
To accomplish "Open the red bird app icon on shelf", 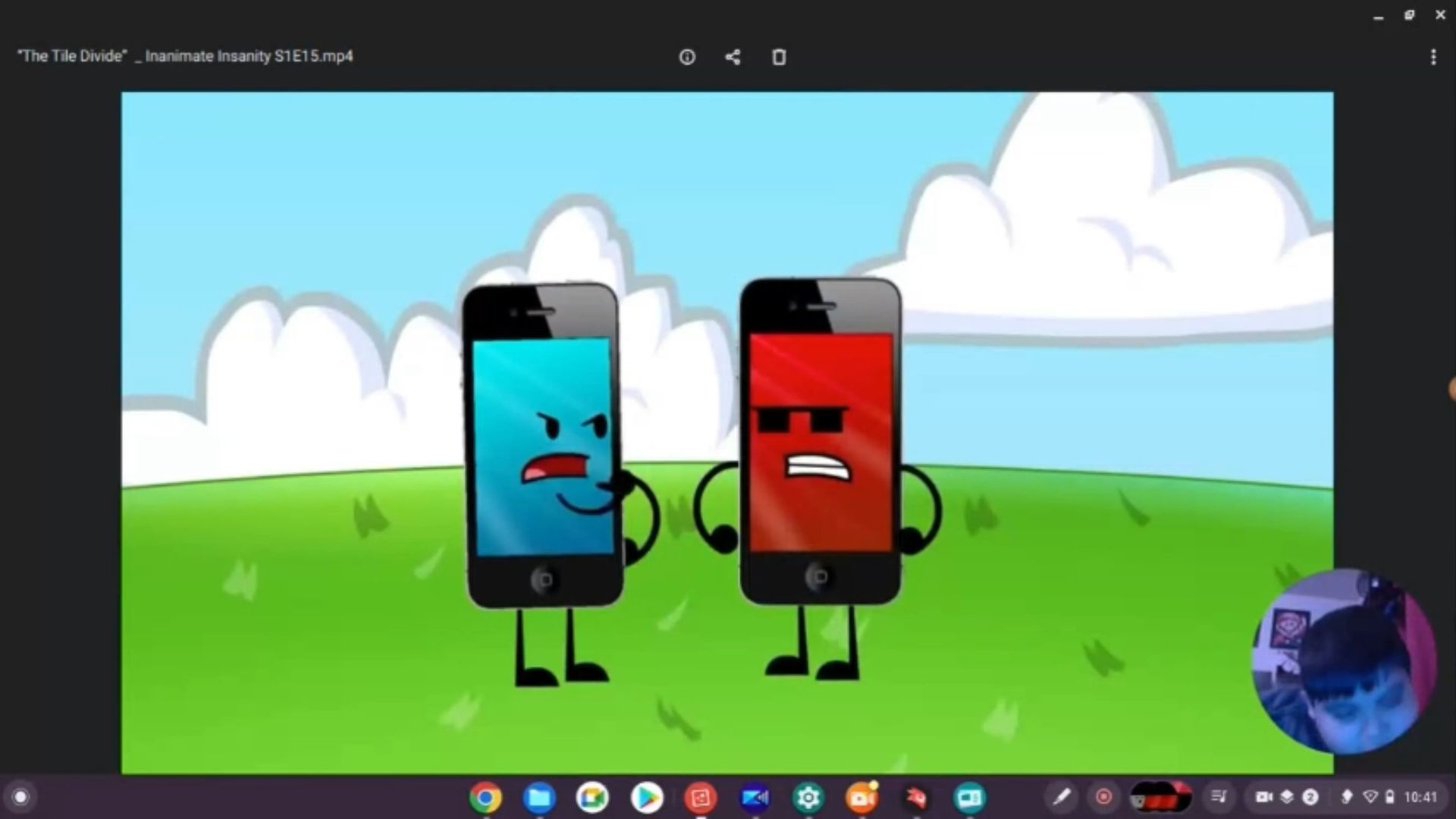I will coord(916,798).
